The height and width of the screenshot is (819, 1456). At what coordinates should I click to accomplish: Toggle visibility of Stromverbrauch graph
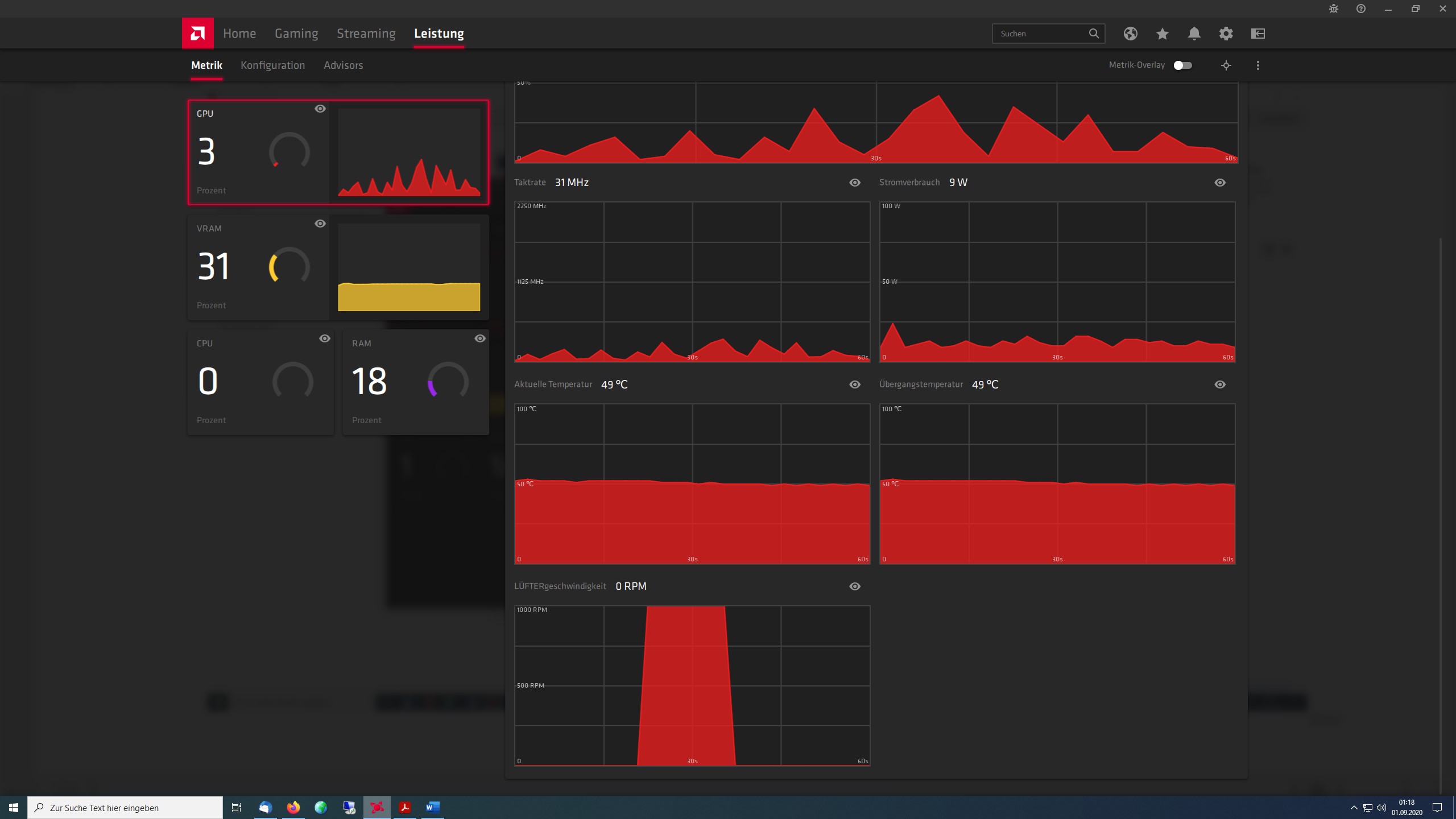pos(1219,183)
